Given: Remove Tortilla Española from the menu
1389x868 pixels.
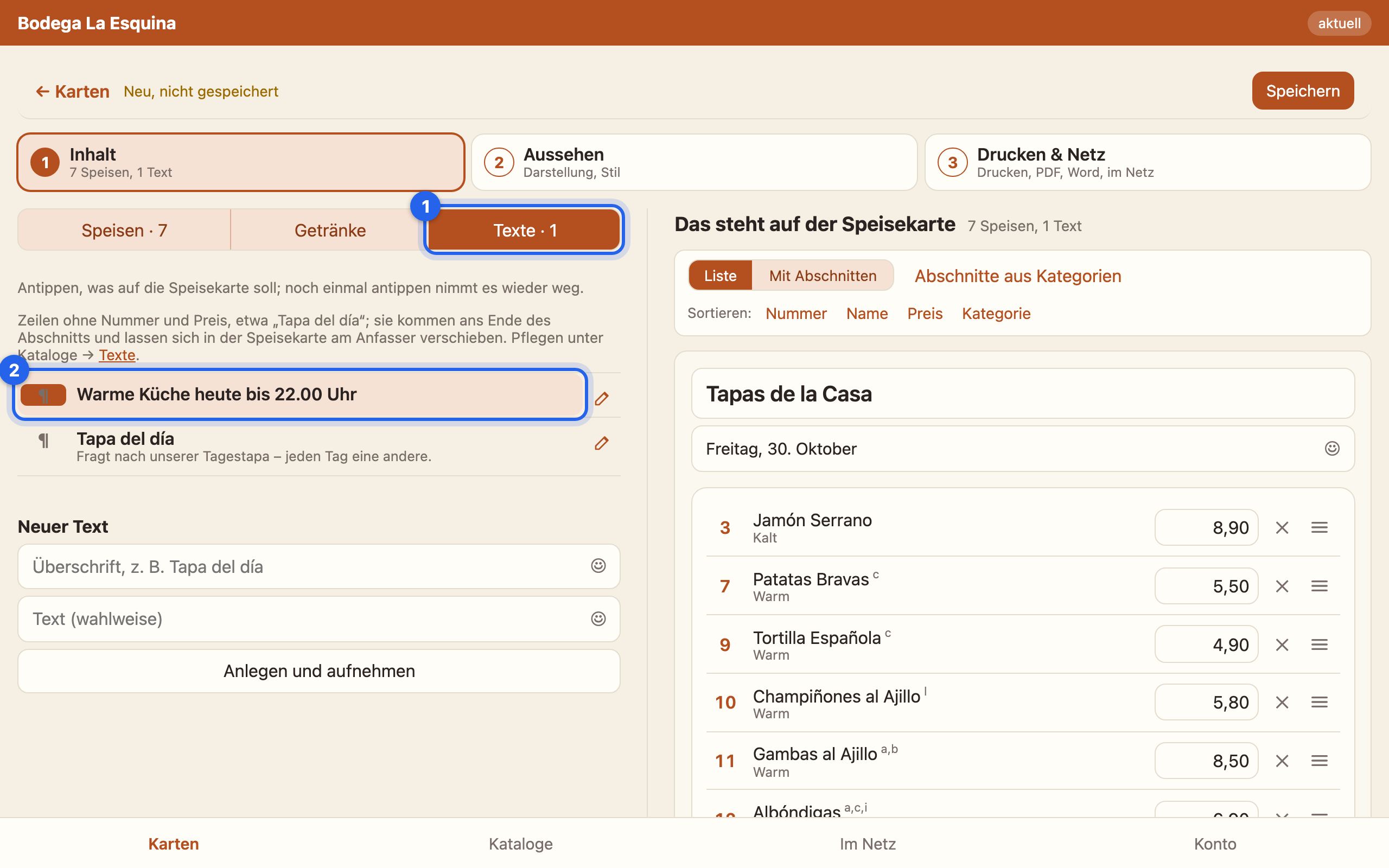Looking at the screenshot, I should [1282, 644].
